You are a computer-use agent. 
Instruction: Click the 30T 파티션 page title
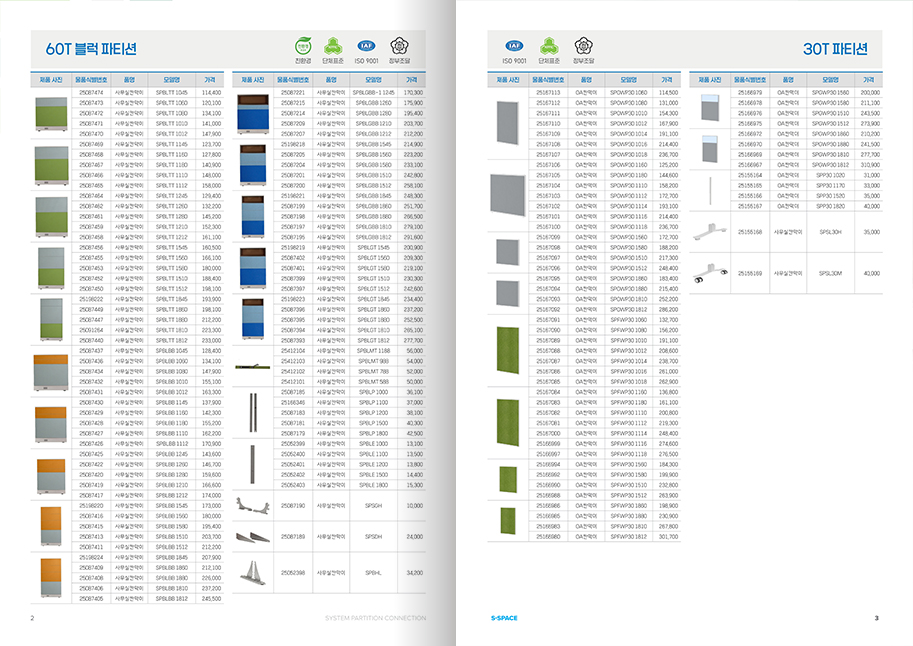click(835, 48)
